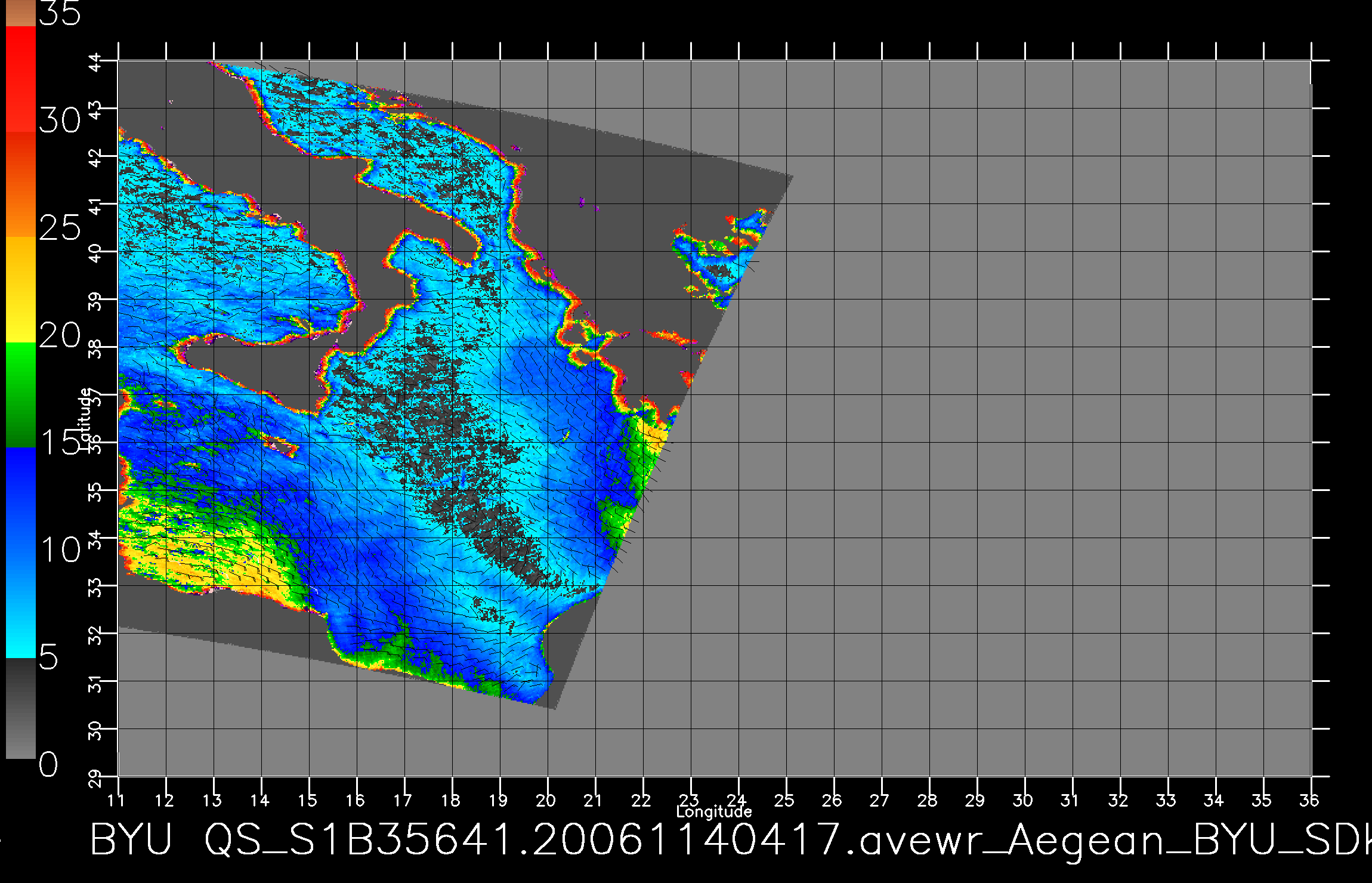Click longitude tick label 26
Image resolution: width=1372 pixels, height=883 pixels.
pos(832,800)
